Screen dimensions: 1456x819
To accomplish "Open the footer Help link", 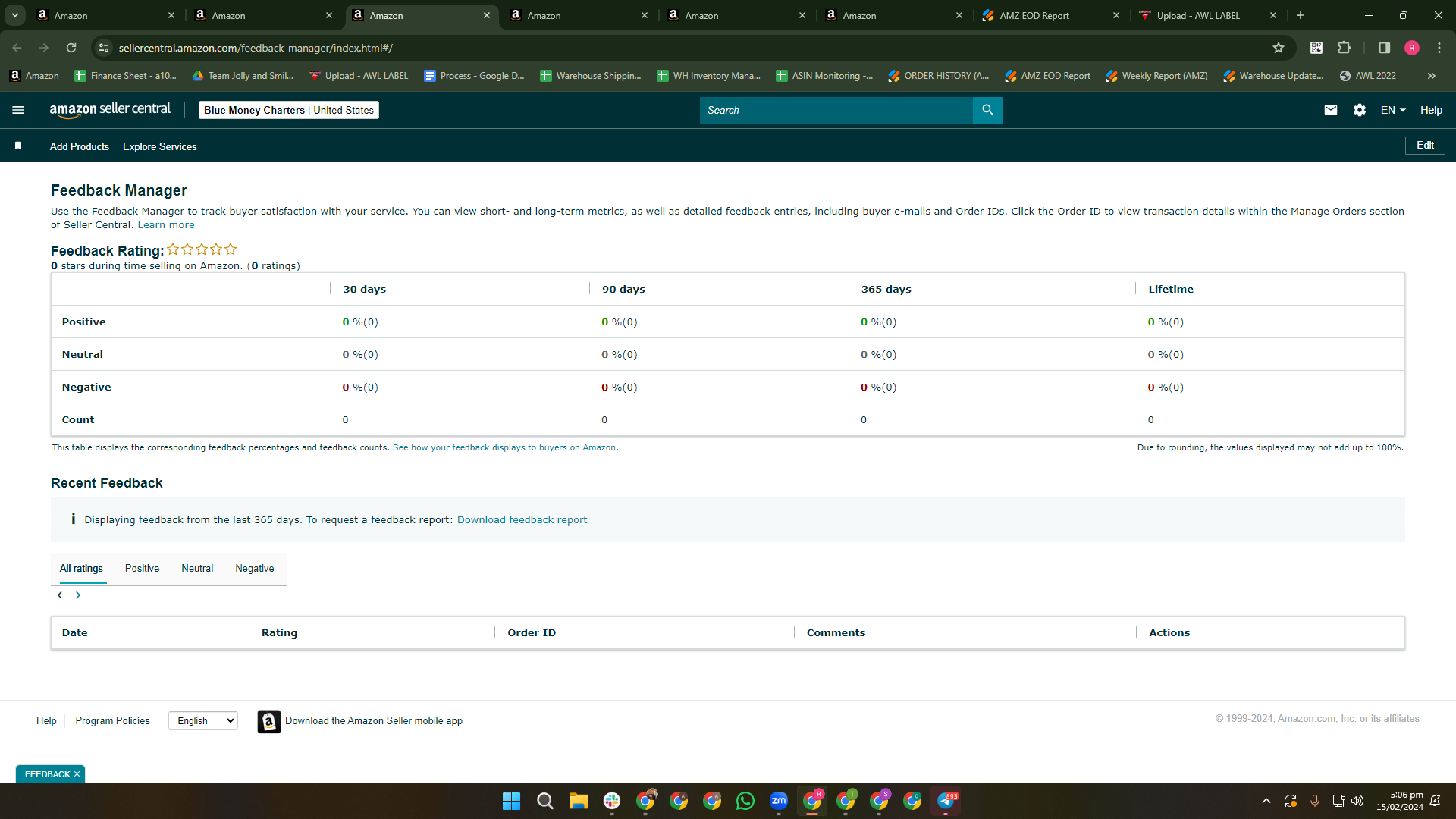I will pos(46,721).
